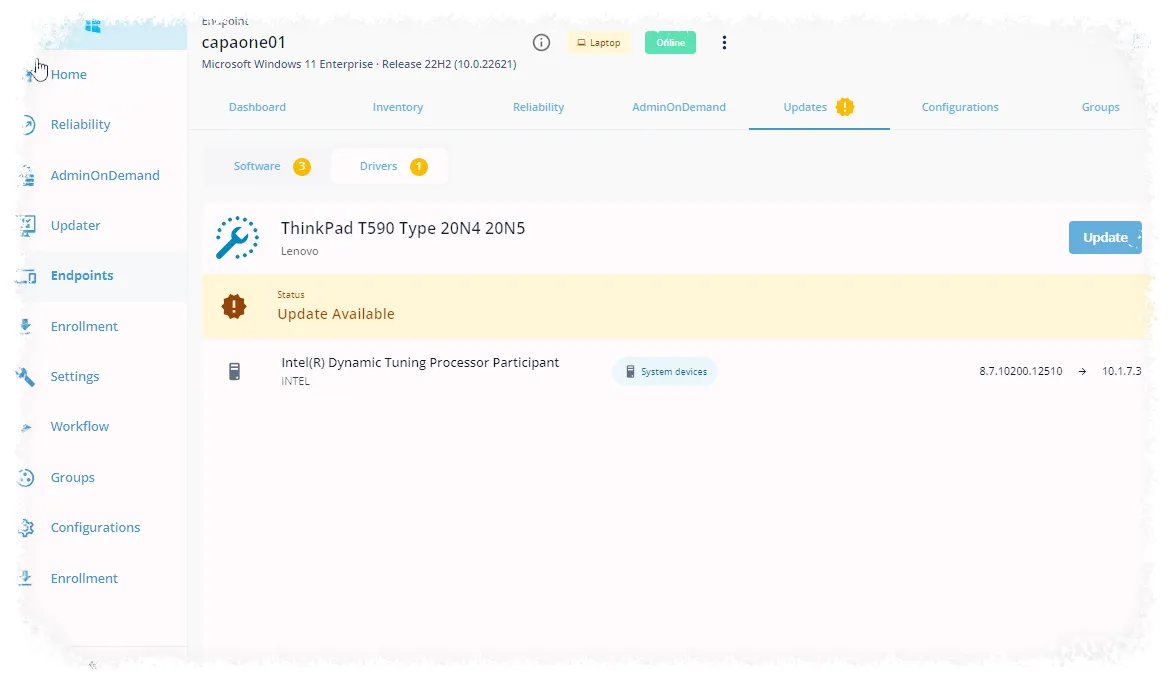Click the Drivers count badge 1
This screenshot has width=1170, height=682.
pos(419,166)
